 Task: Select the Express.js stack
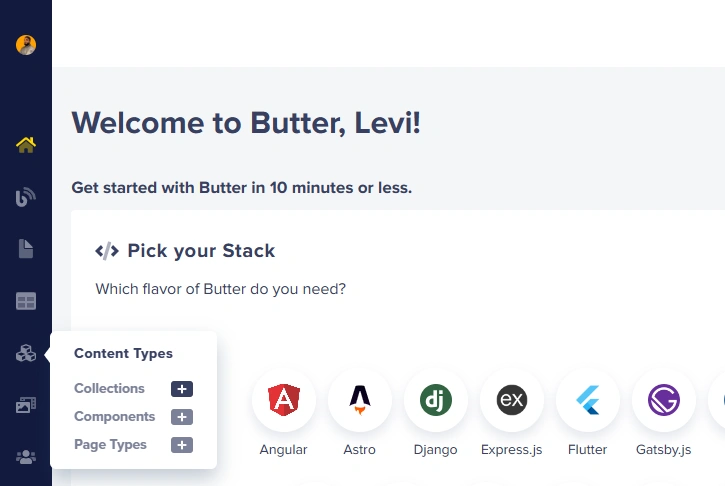(511, 400)
